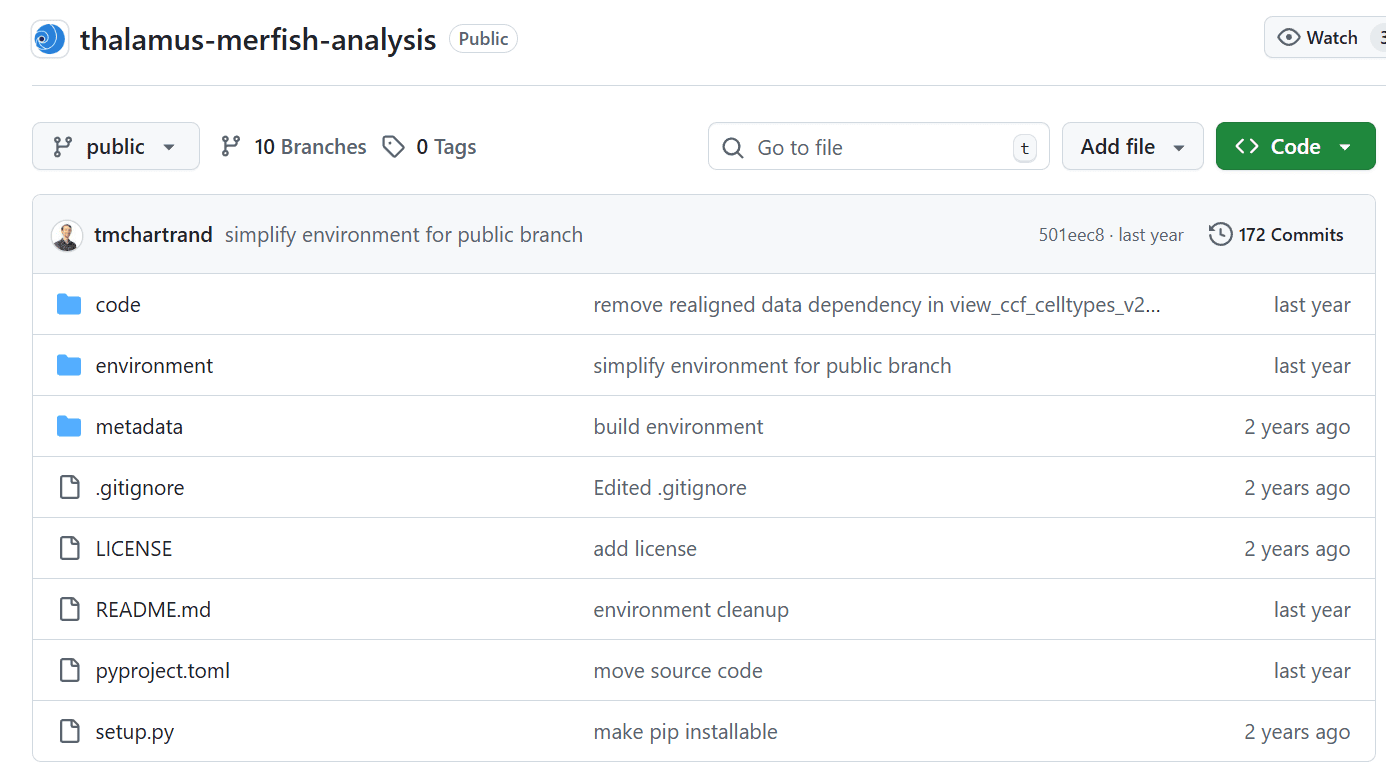This screenshot has width=1386, height=784.
Task: Click the repository owner avatar icon
Action: [50, 39]
